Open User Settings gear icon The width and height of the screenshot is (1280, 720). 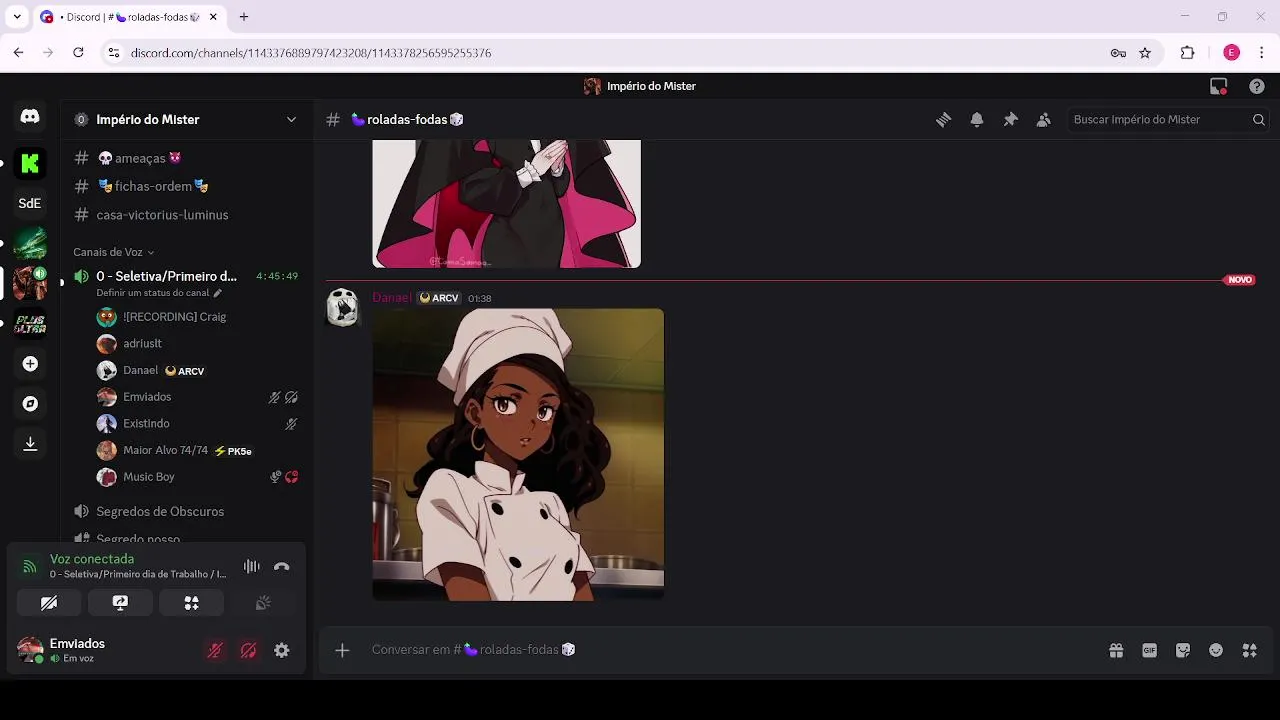282,651
